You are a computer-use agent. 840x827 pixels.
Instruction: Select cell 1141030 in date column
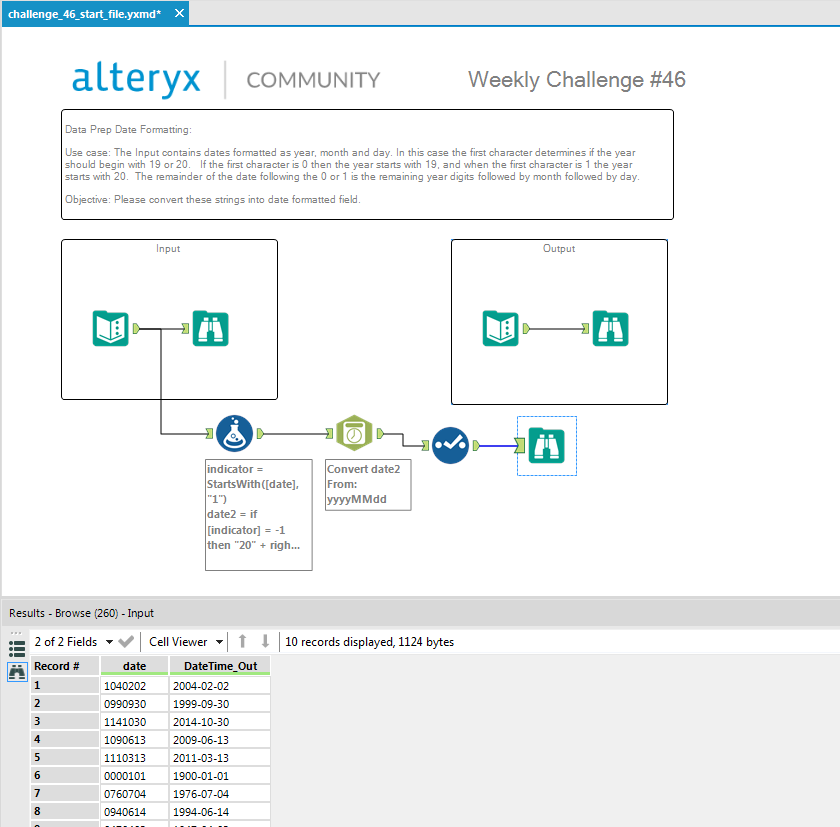click(134, 721)
